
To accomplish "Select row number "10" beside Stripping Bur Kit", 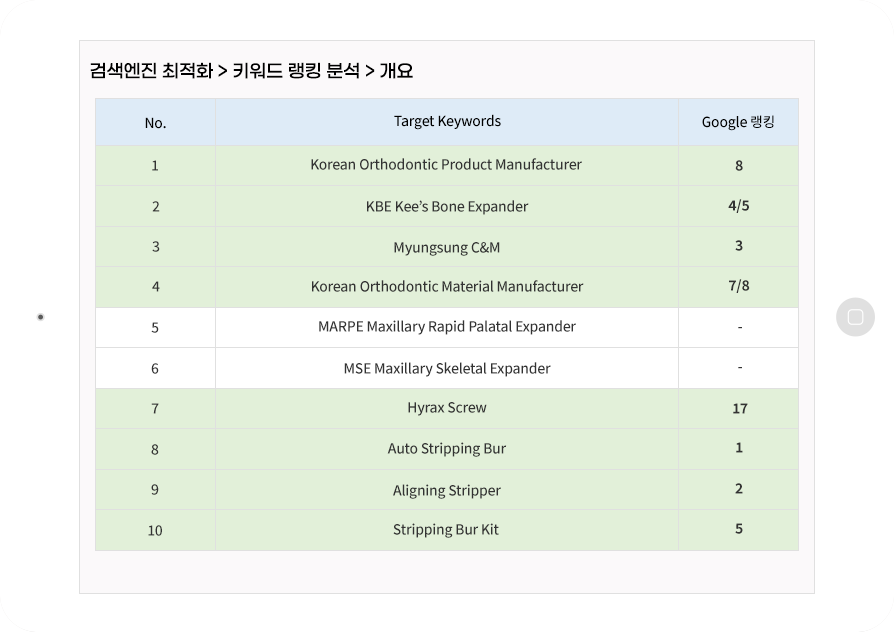I will pyautogui.click(x=155, y=530).
